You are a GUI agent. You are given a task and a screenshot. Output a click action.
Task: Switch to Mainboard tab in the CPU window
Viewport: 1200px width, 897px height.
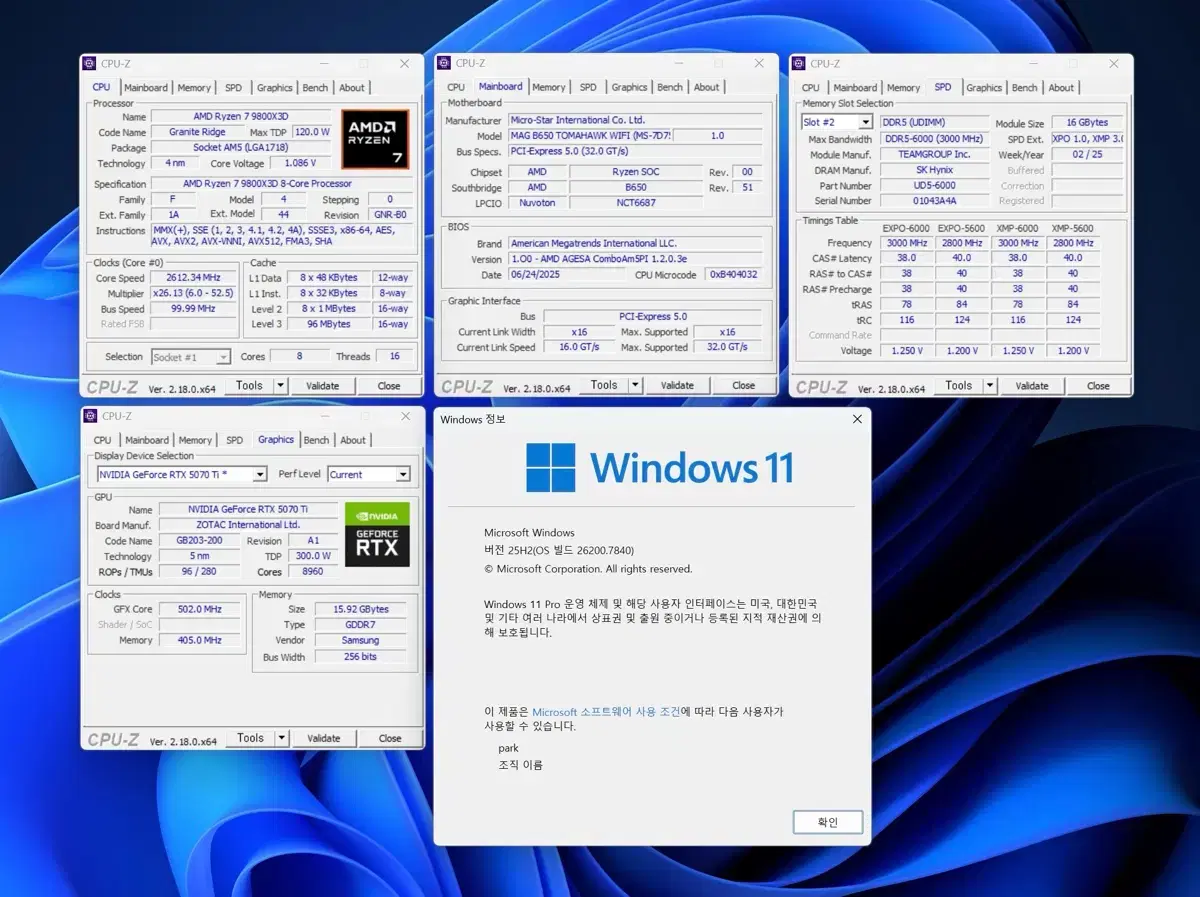146,88
